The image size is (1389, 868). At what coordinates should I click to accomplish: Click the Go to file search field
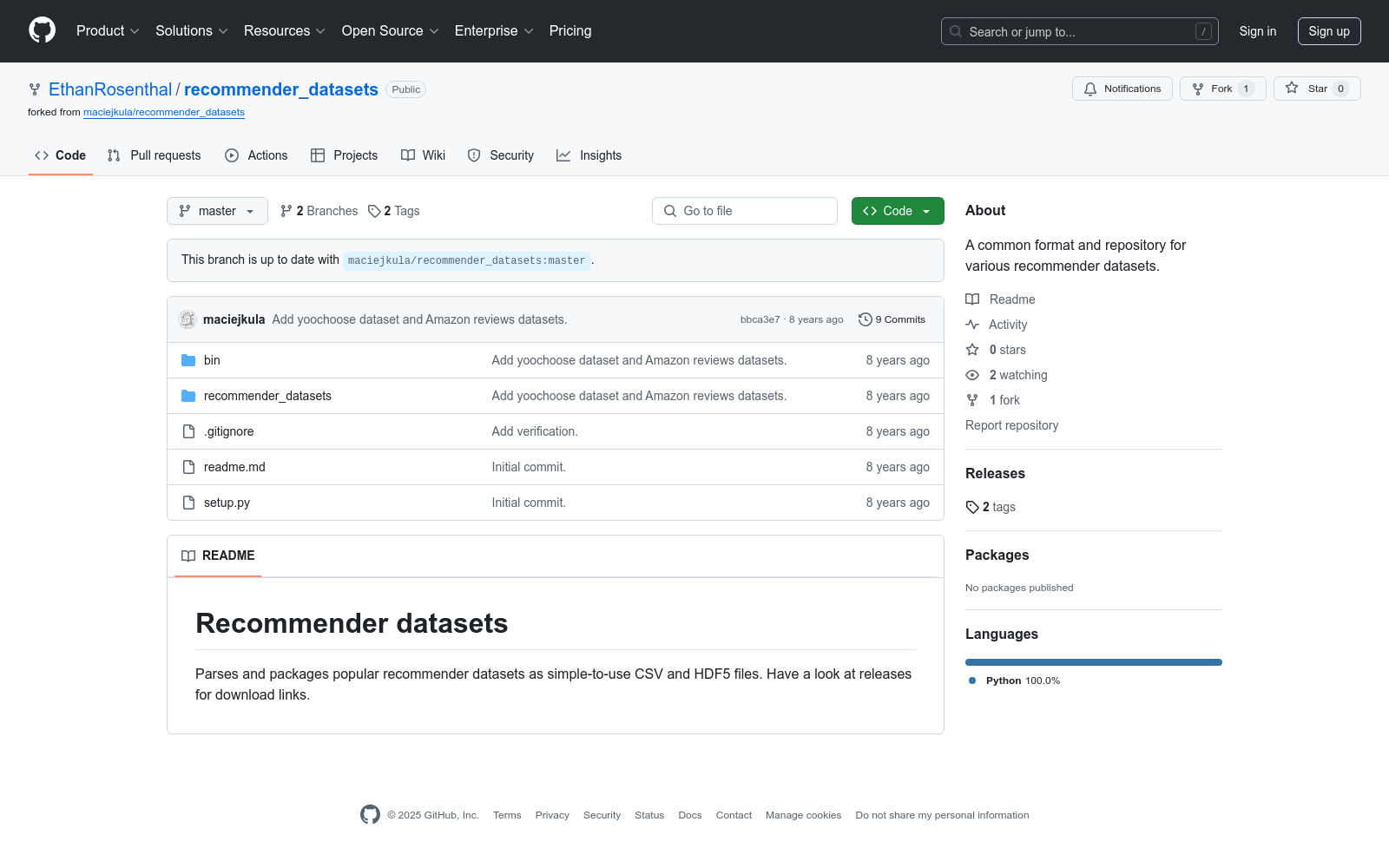[745, 211]
